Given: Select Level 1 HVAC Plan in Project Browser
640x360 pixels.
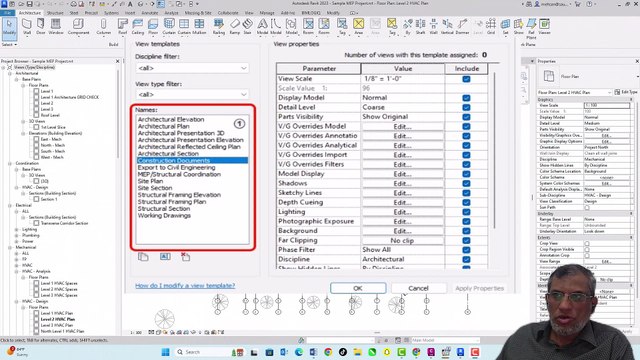Looking at the screenshot, I should (x=57, y=313).
